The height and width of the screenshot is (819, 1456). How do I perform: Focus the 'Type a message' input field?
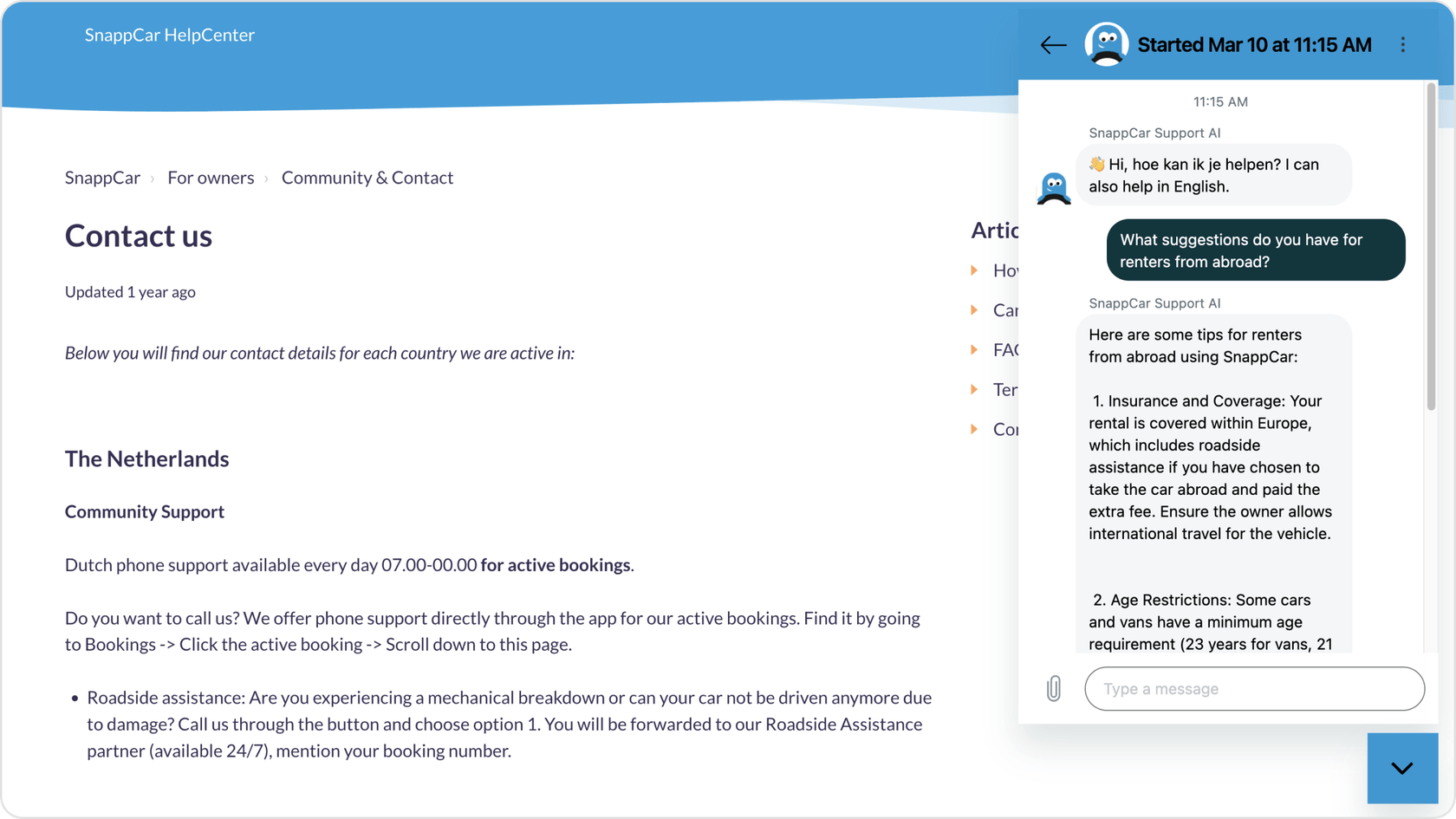pos(1253,689)
